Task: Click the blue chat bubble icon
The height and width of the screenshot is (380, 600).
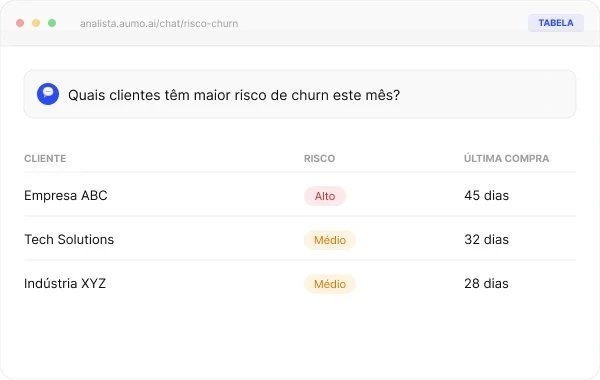Action: click(48, 94)
